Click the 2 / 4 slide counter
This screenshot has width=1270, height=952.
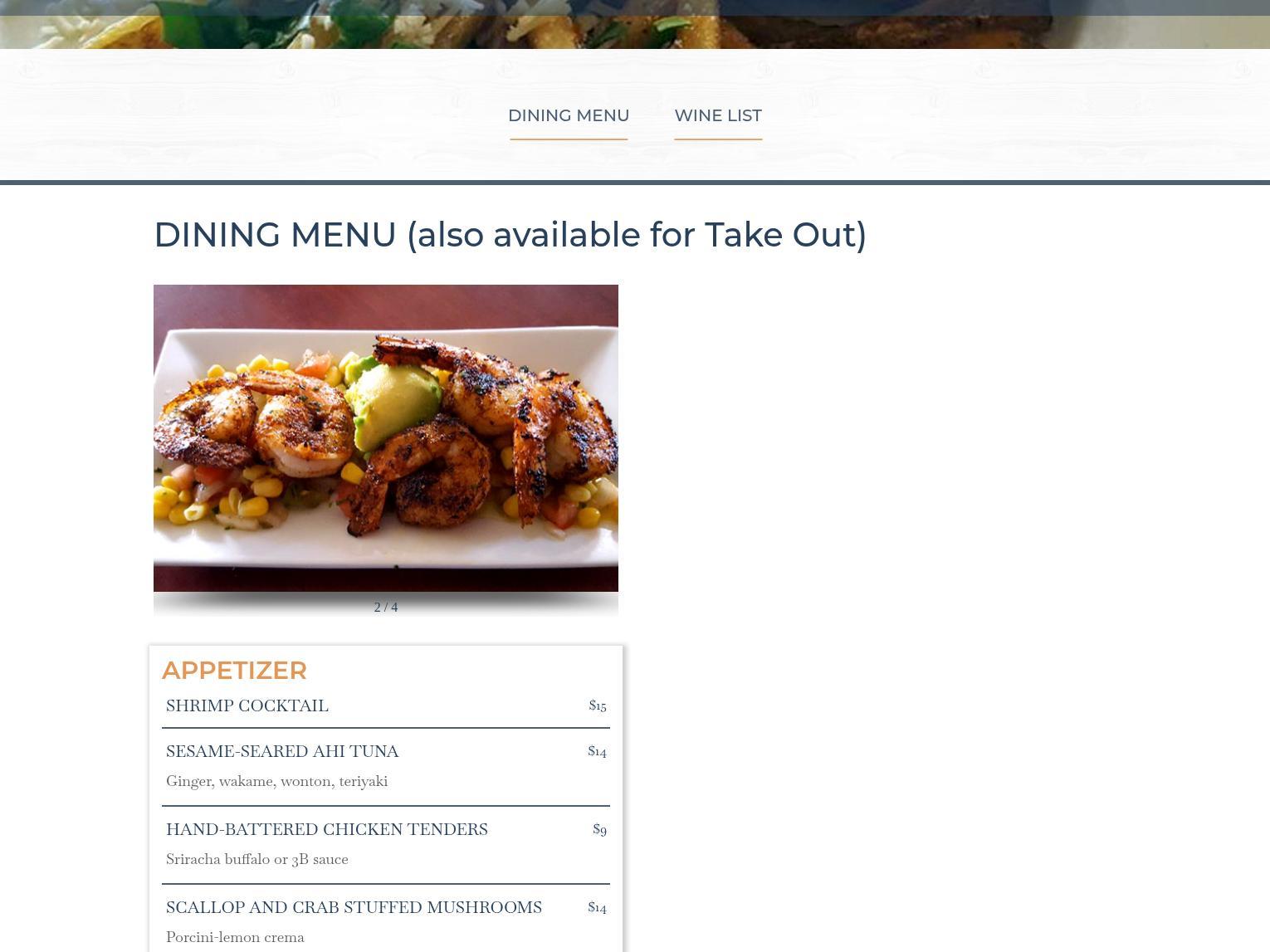tap(386, 607)
